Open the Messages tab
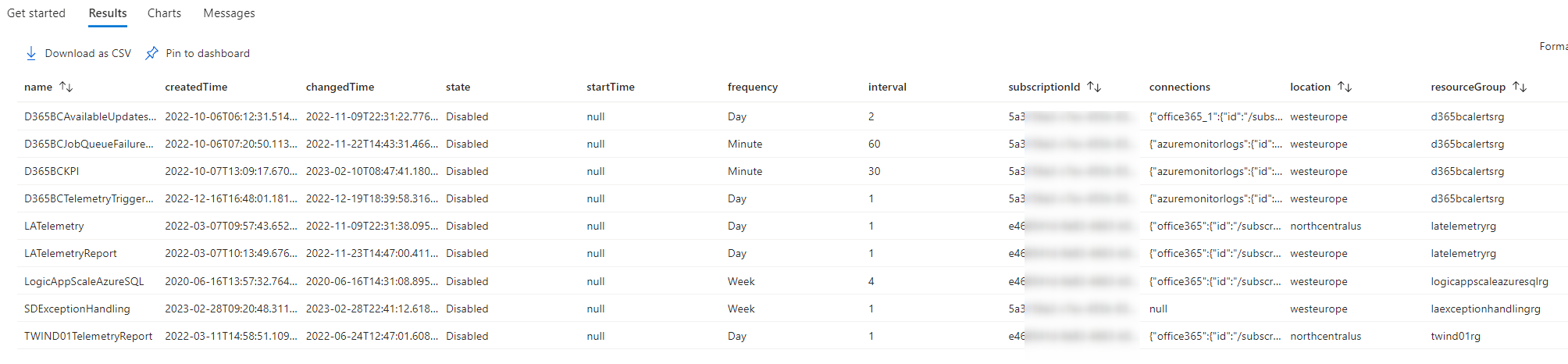1568x364 pixels. tap(229, 13)
